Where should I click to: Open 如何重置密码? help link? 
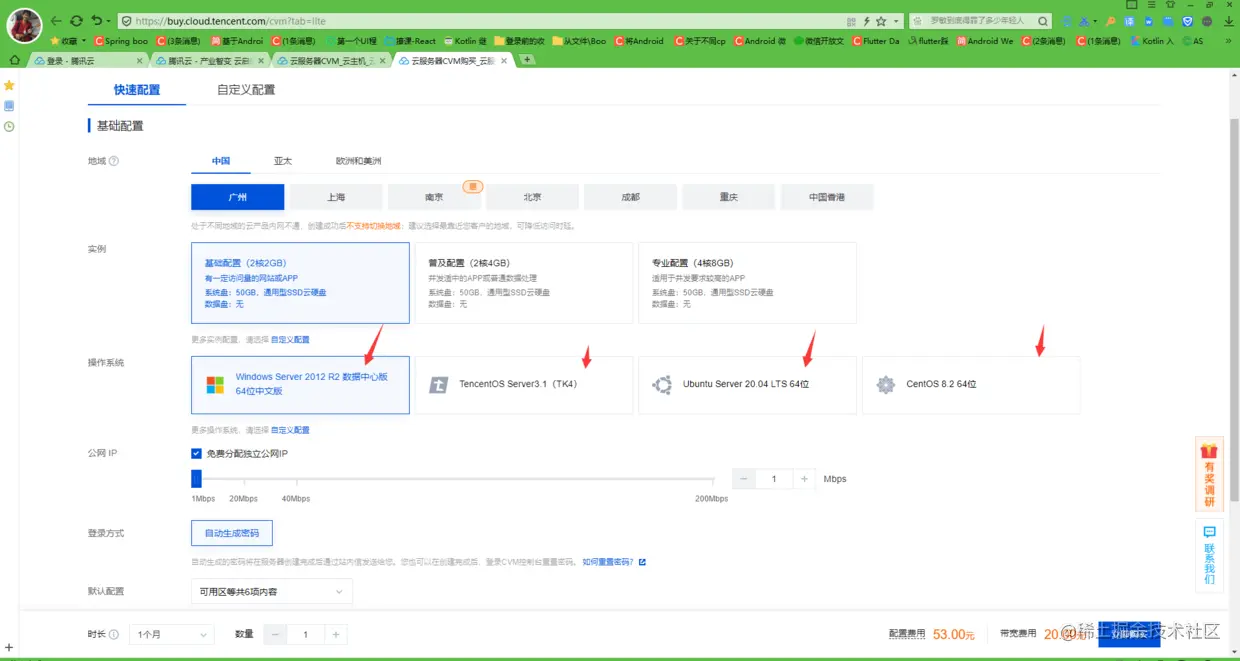pyautogui.click(x=608, y=562)
